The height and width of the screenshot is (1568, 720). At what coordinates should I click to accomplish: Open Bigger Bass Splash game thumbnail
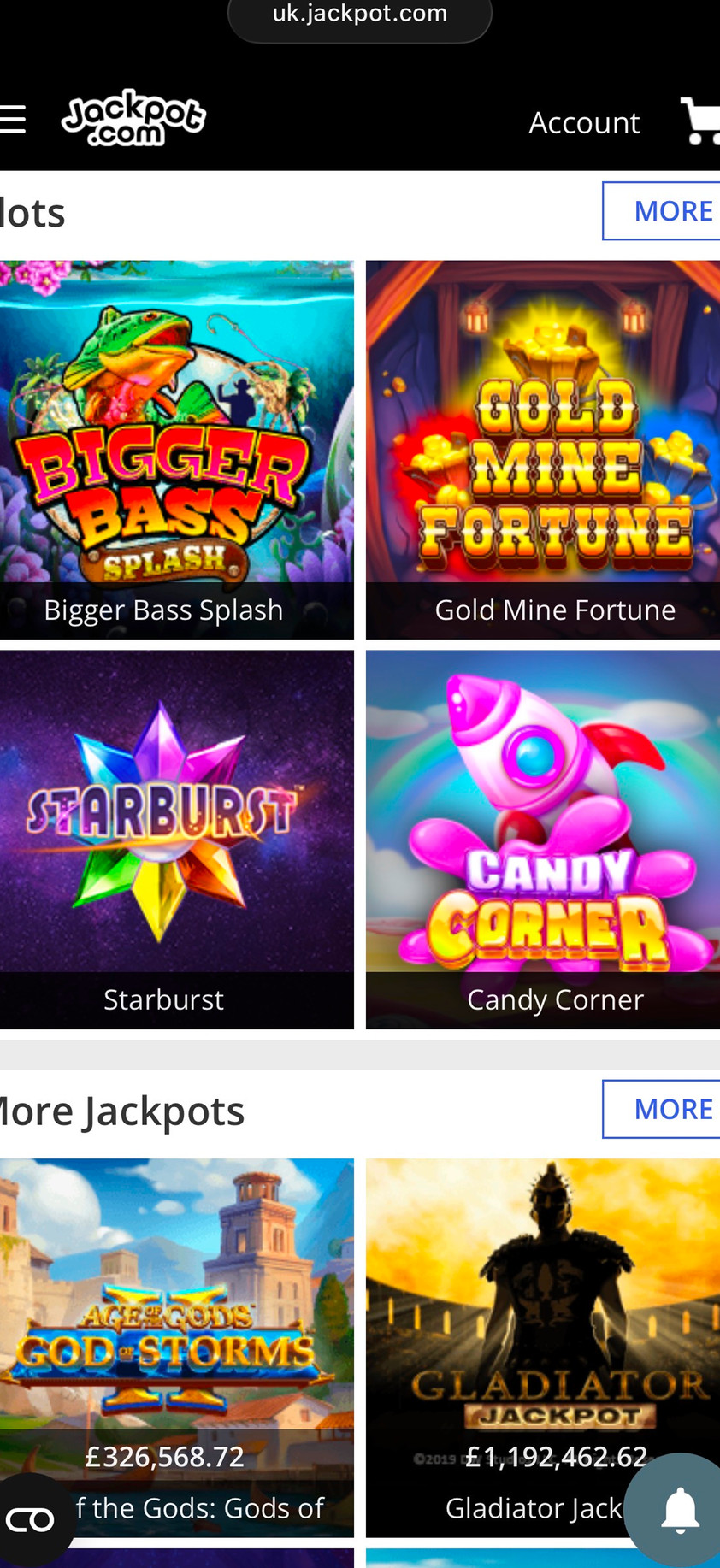177,450
